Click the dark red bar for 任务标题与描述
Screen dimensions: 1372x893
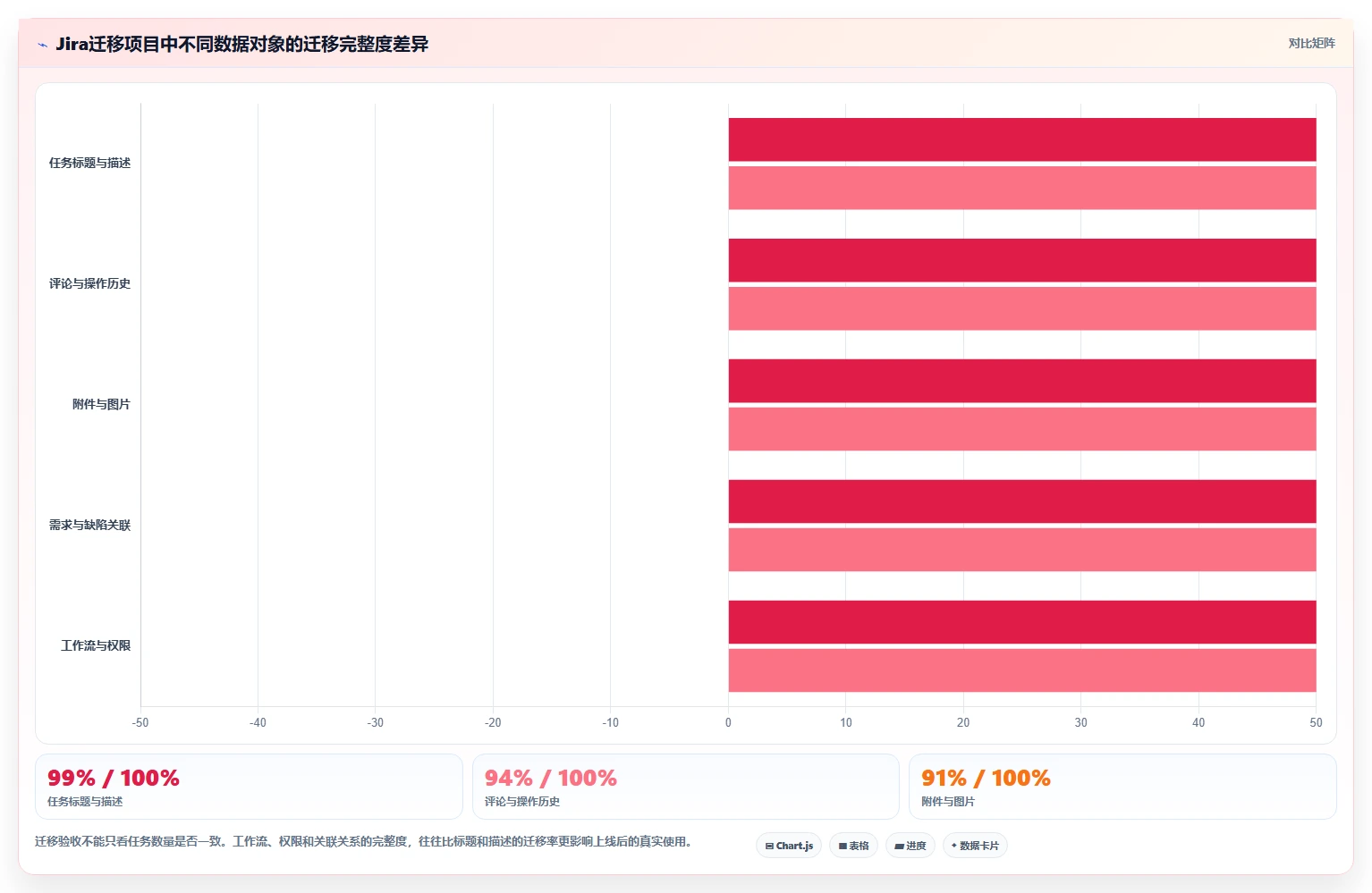pos(1022,139)
